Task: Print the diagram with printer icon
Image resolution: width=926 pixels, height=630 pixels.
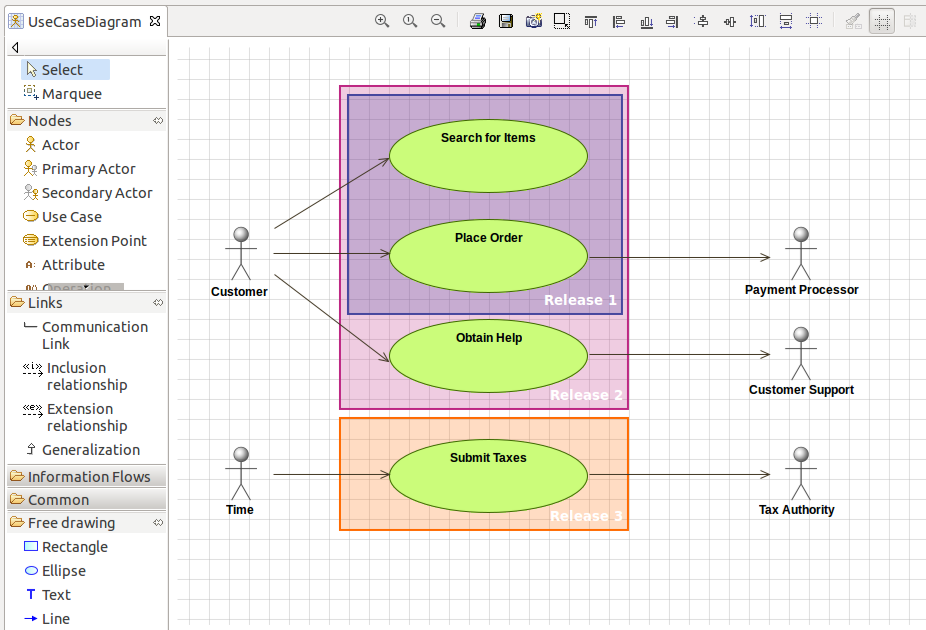Action: 478,21
